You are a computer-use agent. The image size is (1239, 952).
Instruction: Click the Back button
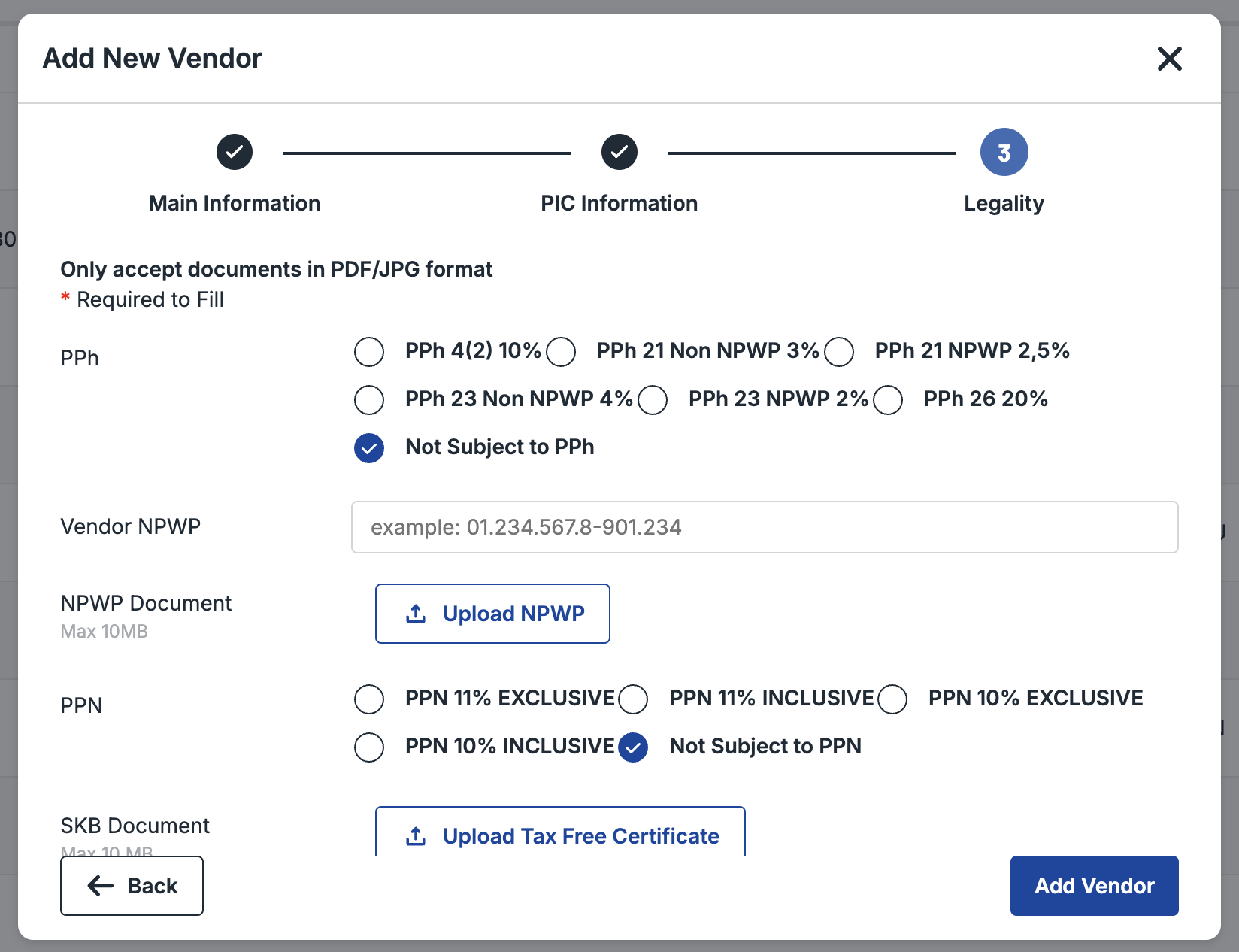coord(132,886)
